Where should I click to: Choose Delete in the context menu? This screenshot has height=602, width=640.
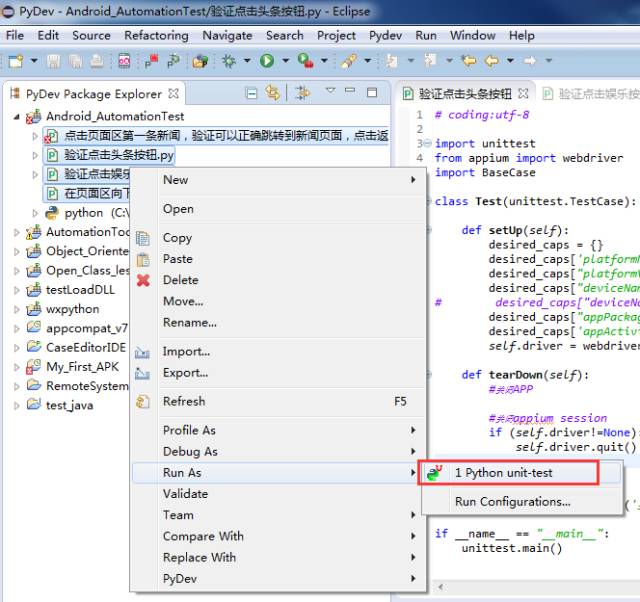click(279, 280)
